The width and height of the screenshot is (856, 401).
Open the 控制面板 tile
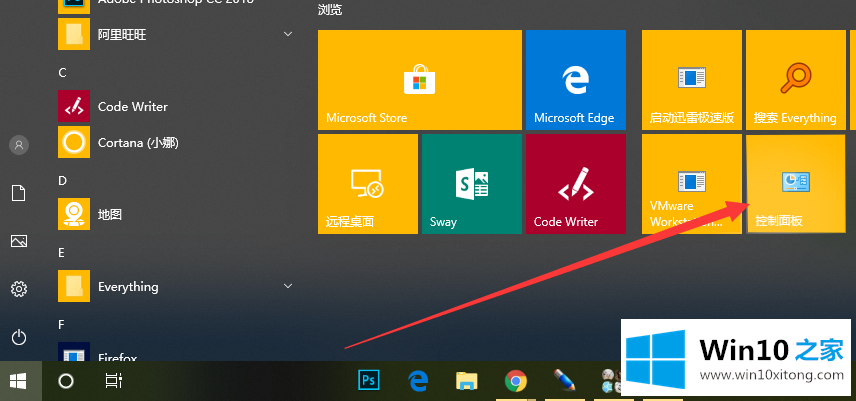795,184
